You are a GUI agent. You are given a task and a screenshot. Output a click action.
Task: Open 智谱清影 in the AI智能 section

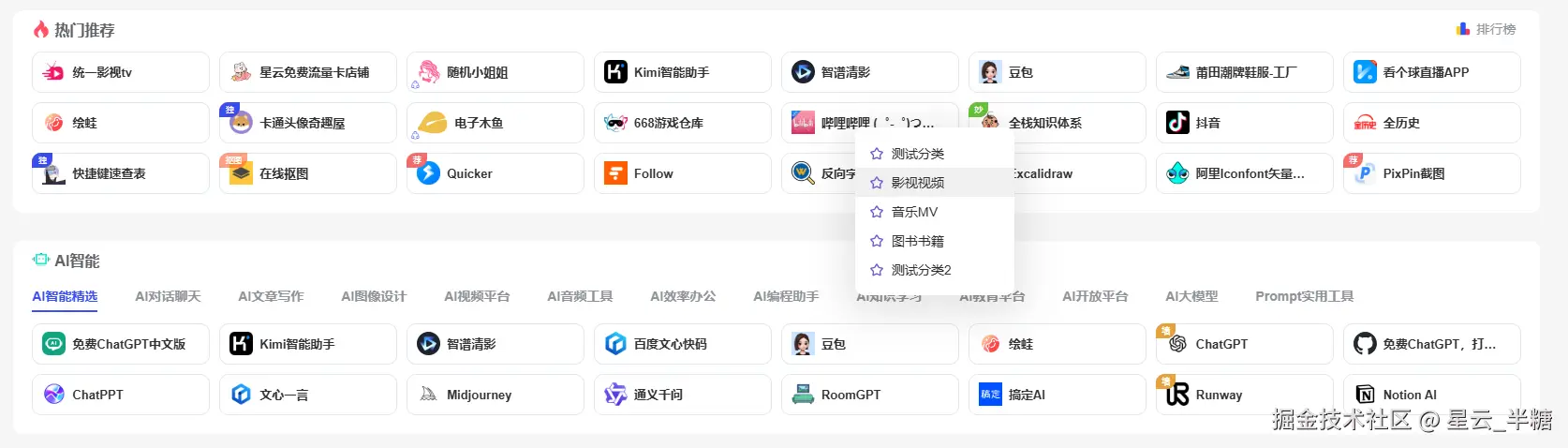click(x=496, y=344)
